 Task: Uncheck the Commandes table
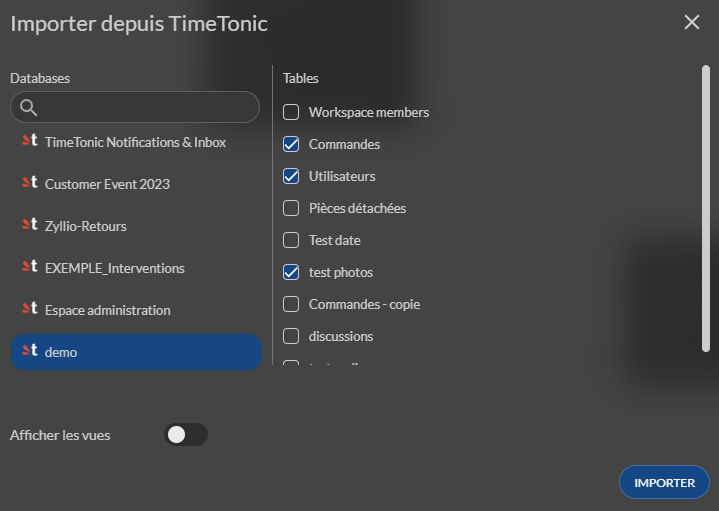[x=291, y=144]
